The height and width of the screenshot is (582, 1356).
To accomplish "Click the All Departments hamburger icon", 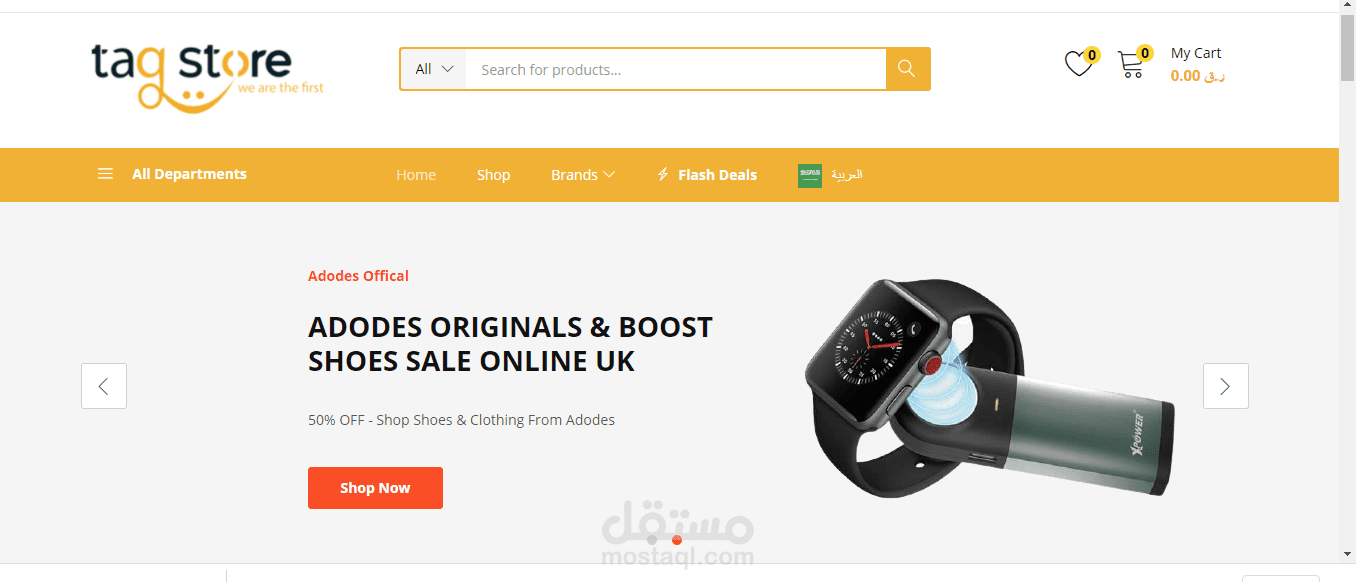I will (105, 174).
